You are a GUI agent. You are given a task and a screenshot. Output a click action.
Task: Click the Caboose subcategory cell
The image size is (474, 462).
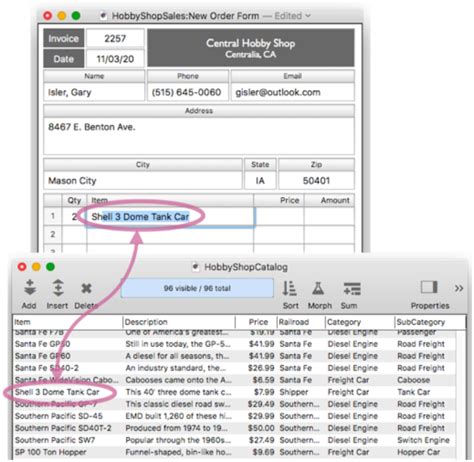point(414,380)
